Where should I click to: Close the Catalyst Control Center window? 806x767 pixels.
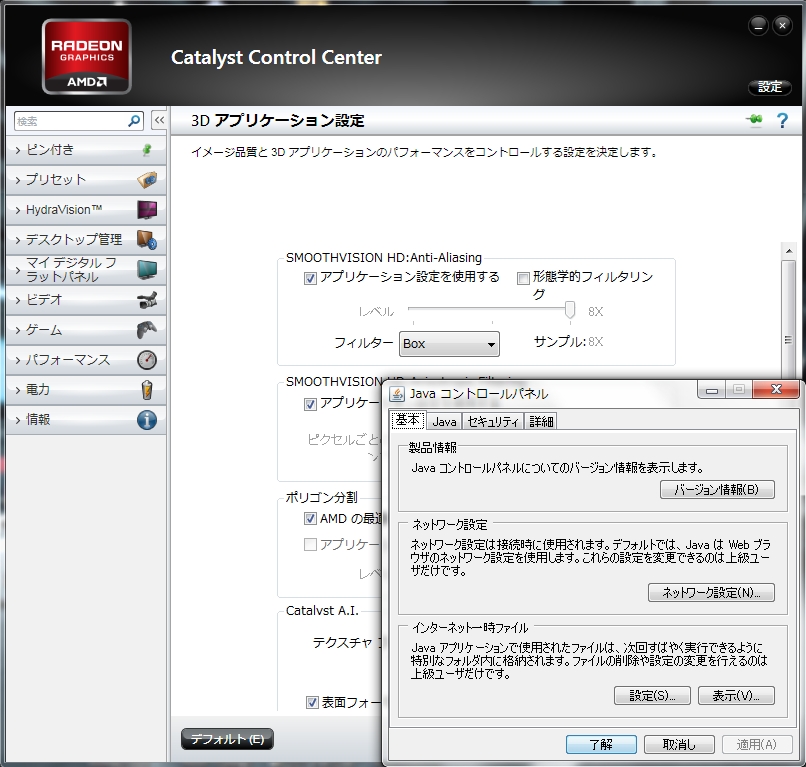tap(782, 26)
